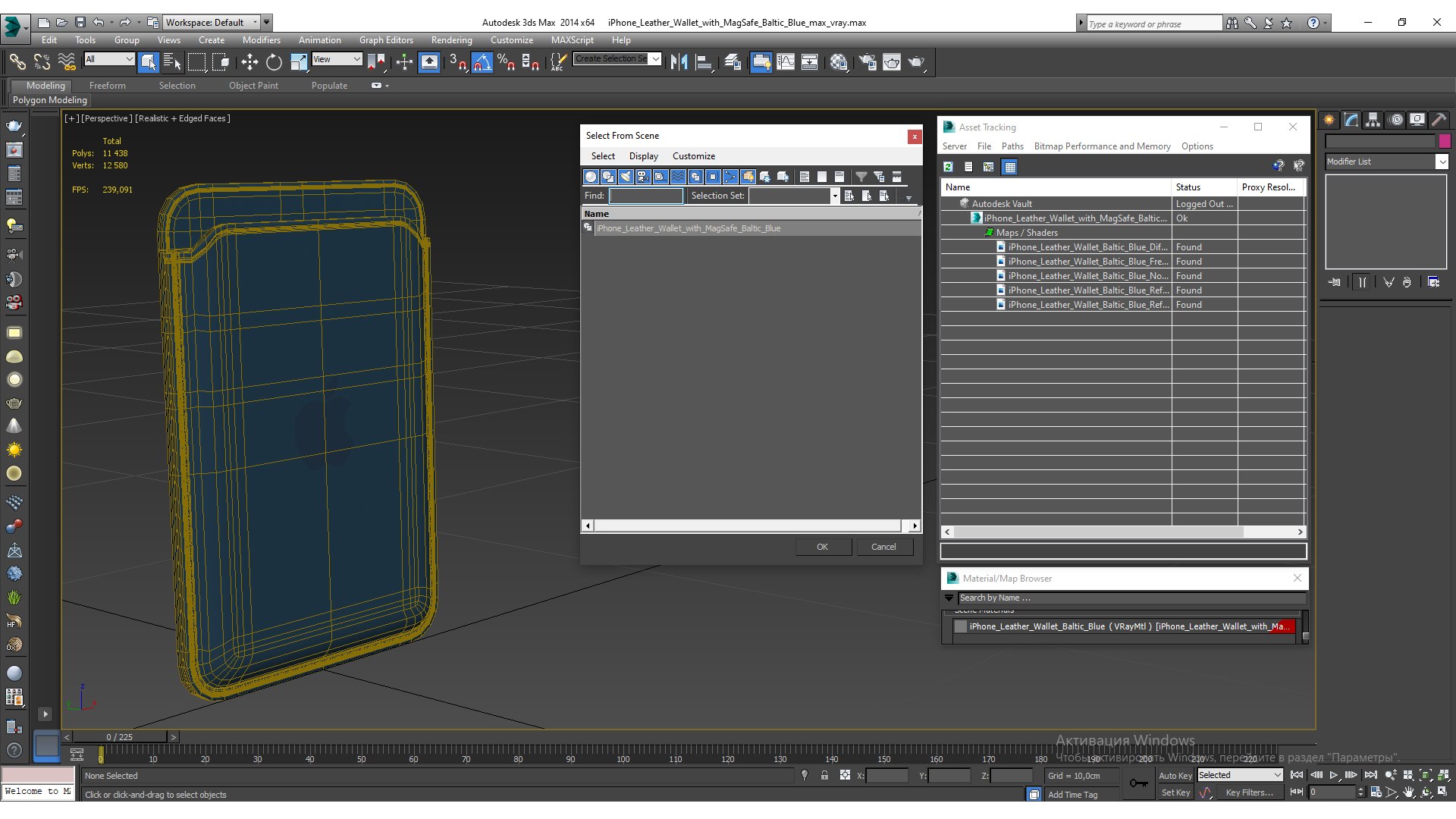Click the Refresh icon in Asset Tracking
Viewport: 1456px width, 819px height.
[948, 167]
